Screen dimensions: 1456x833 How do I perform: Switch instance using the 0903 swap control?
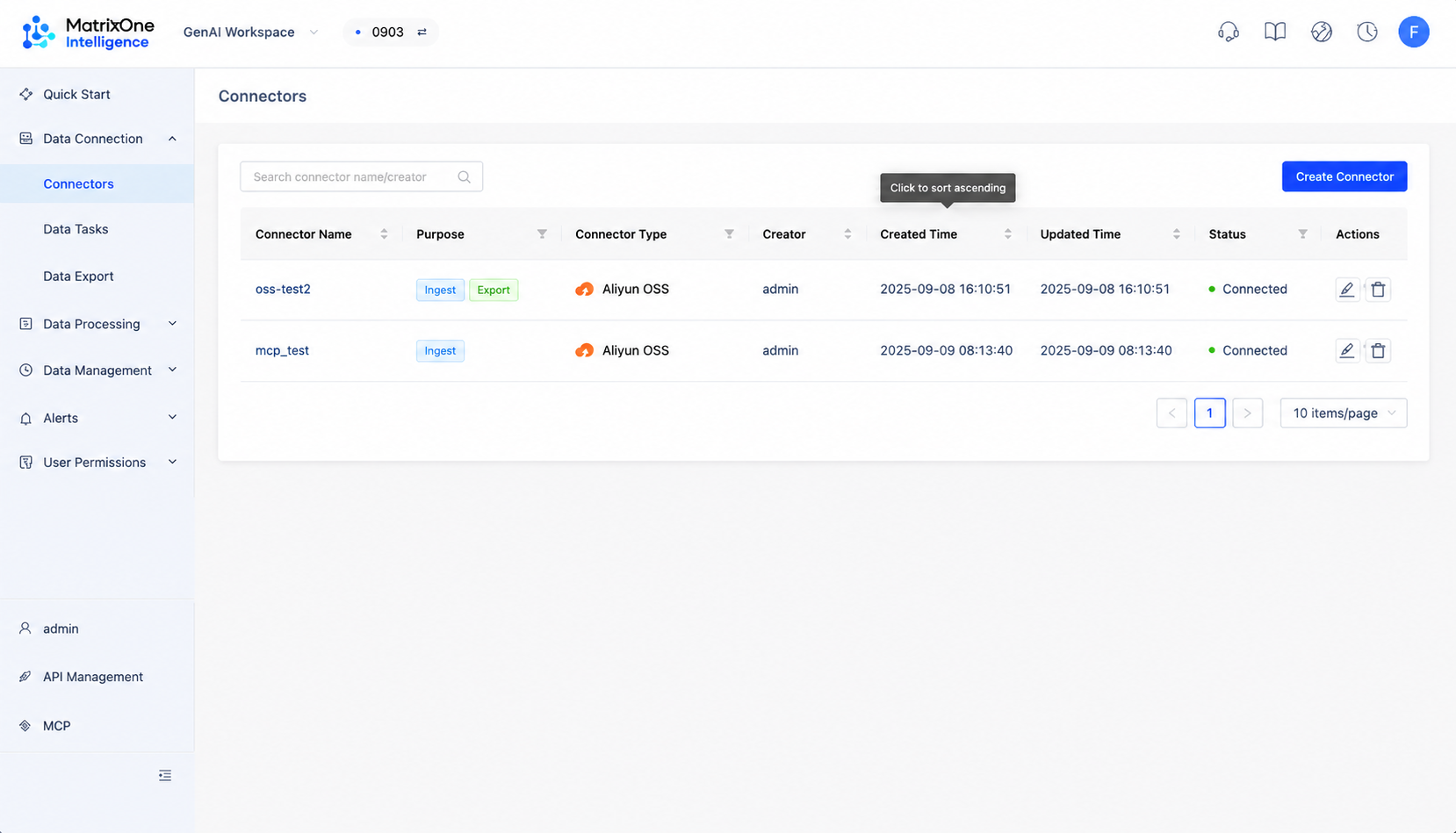tap(422, 32)
